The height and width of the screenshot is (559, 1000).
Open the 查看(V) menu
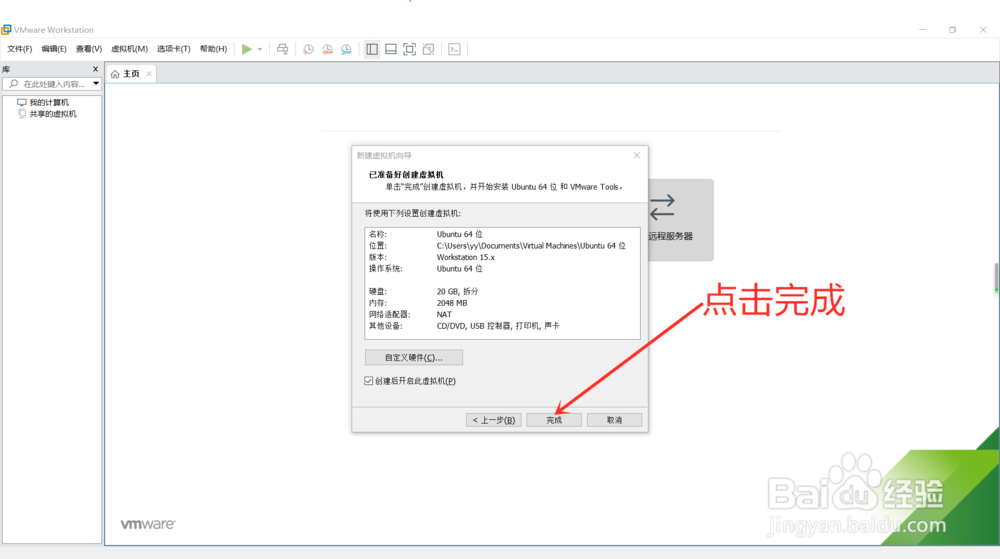pyautogui.click(x=89, y=49)
